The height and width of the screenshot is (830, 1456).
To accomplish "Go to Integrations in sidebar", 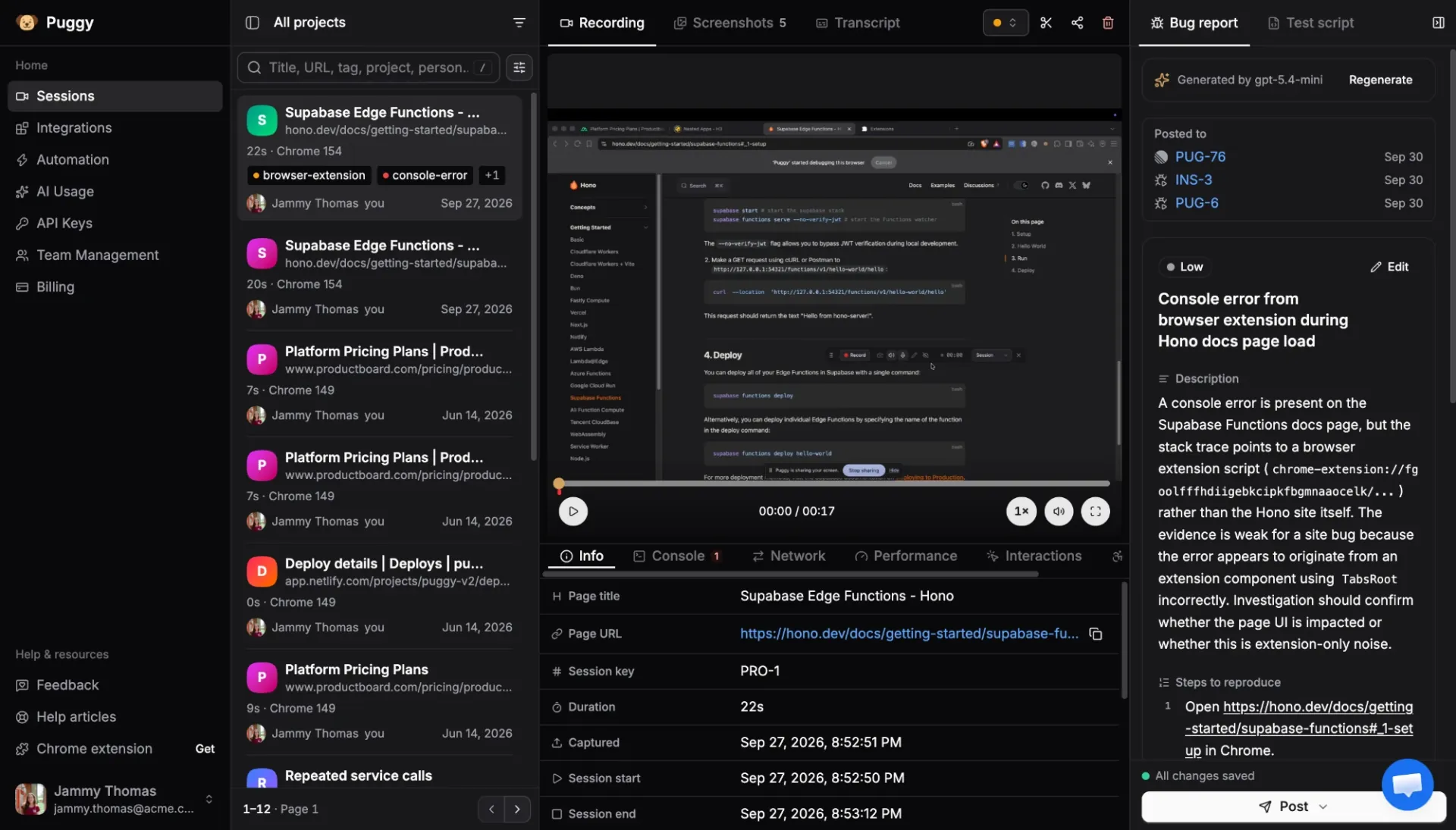I will tap(115, 128).
